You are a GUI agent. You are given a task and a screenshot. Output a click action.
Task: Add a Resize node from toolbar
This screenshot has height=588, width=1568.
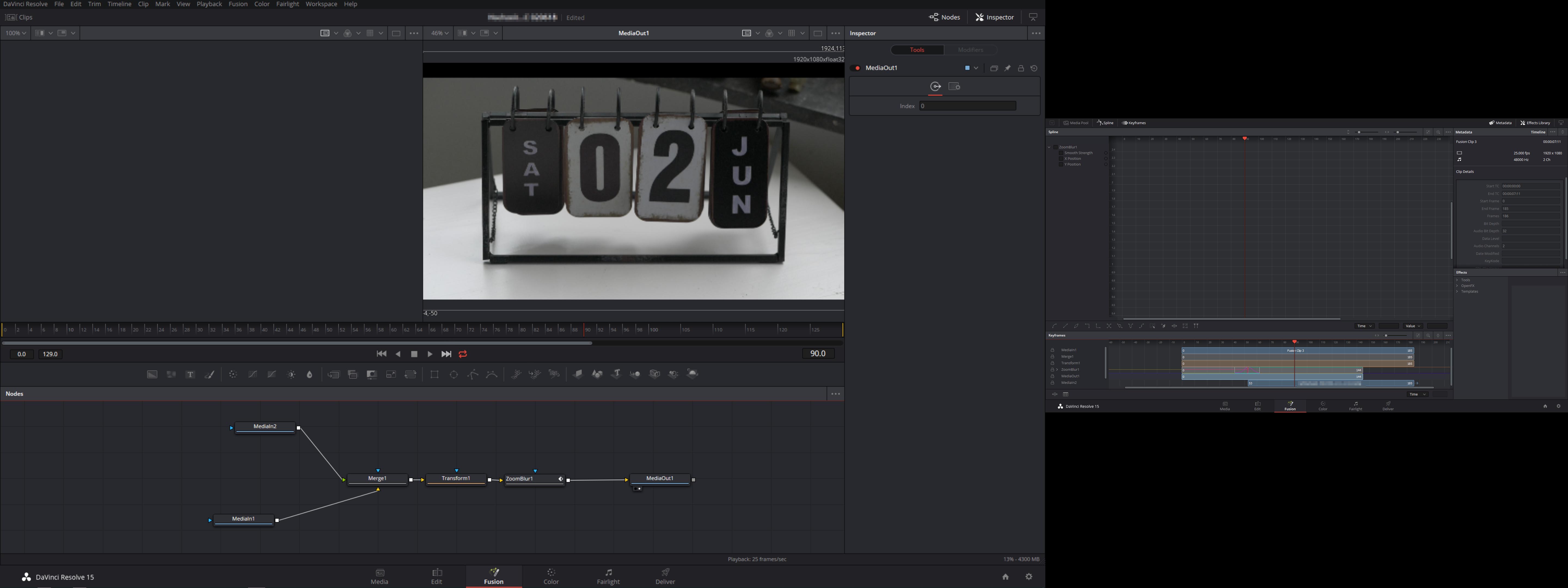point(391,374)
